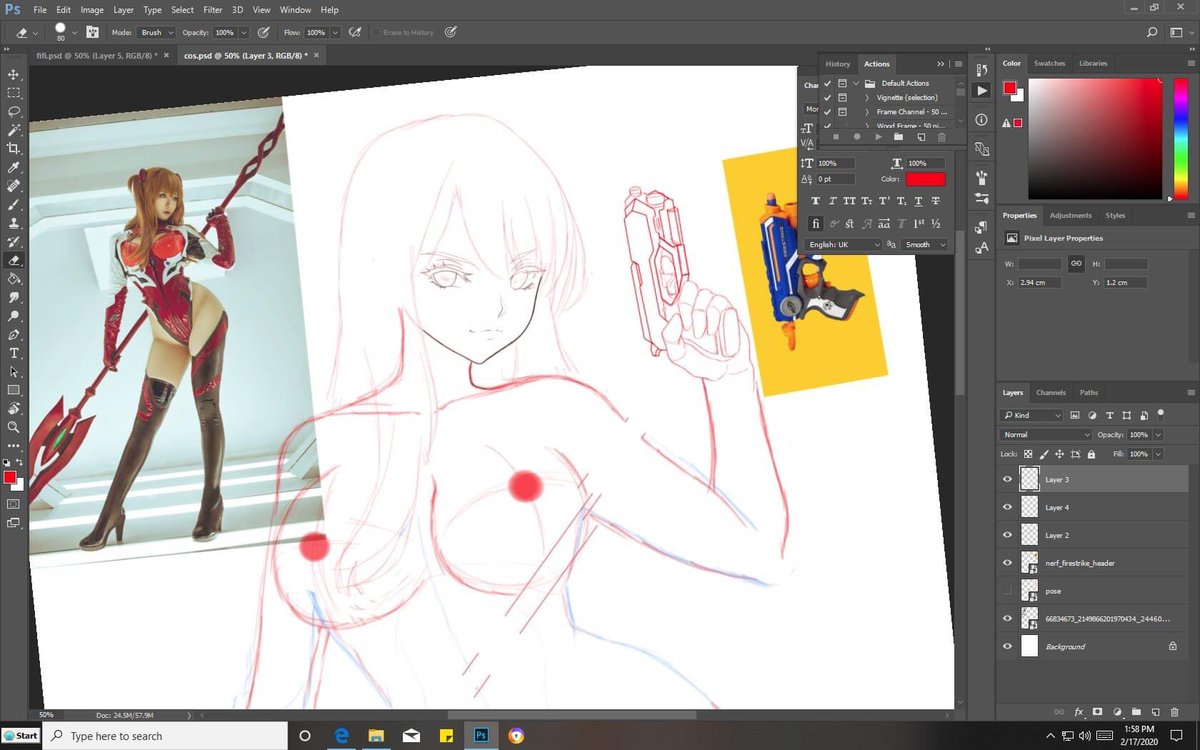This screenshot has width=1200, height=750.
Task: Collapse the Default Actions folder
Action: 856,83
